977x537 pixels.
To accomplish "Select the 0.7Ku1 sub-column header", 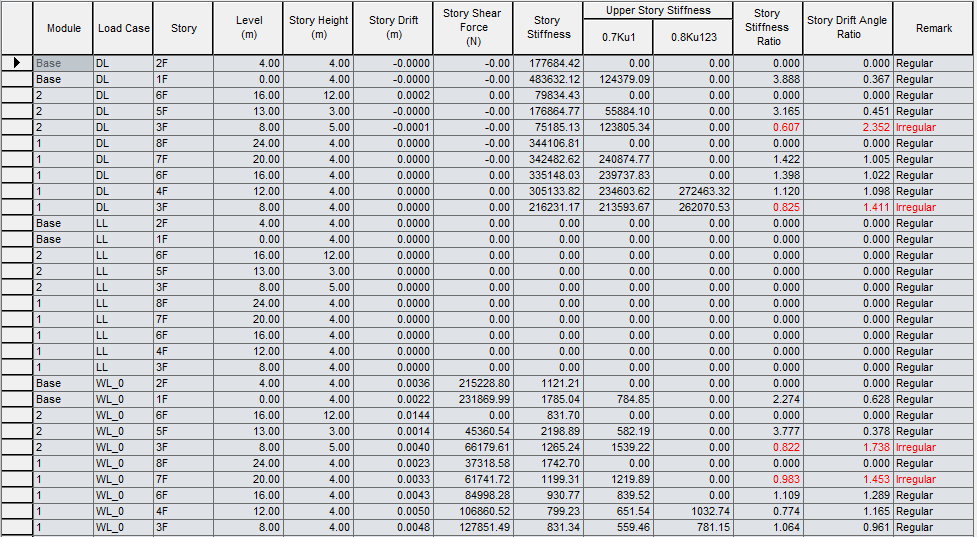I will point(618,38).
